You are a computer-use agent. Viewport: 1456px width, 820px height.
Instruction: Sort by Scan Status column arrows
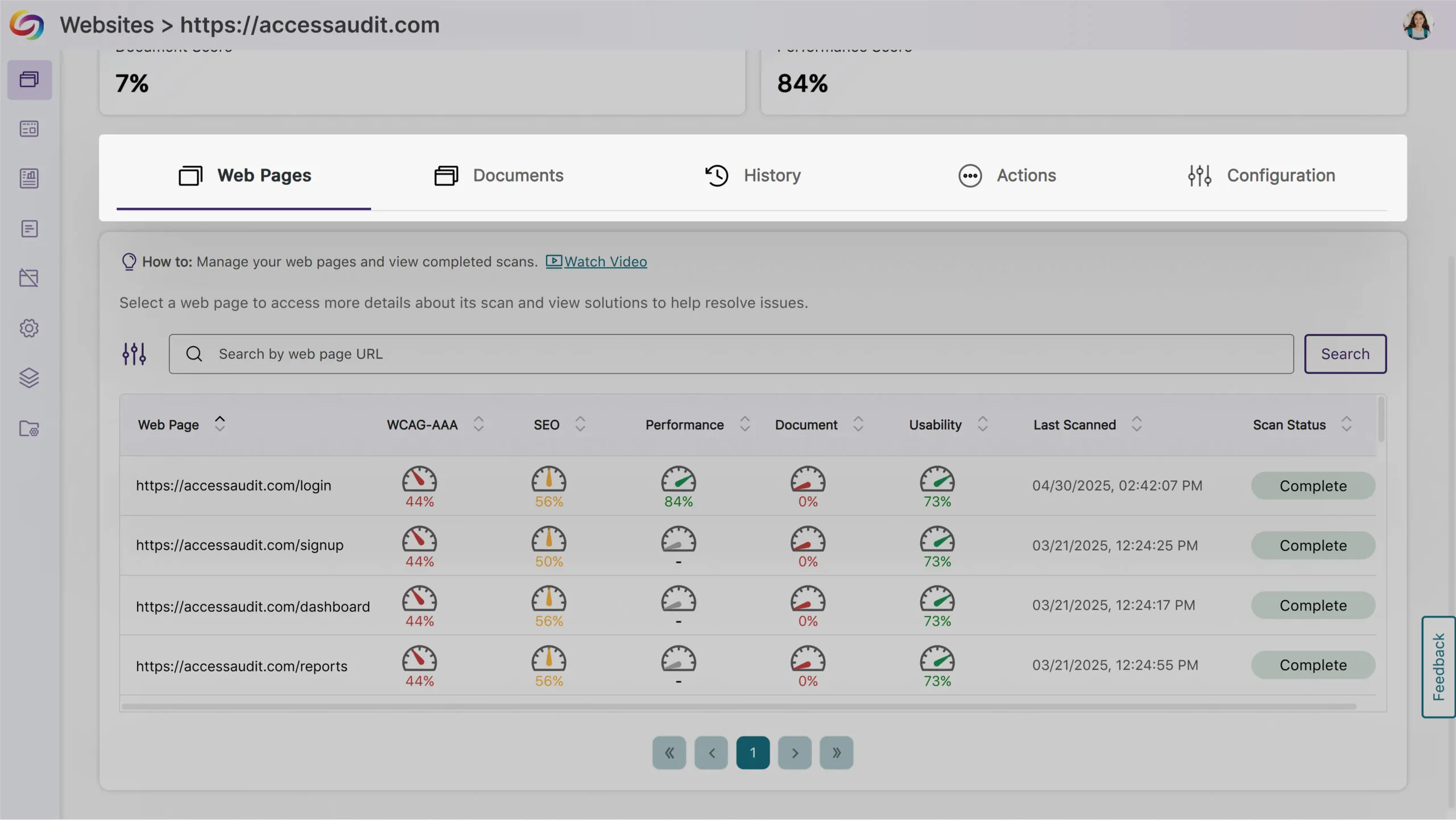pyautogui.click(x=1346, y=425)
